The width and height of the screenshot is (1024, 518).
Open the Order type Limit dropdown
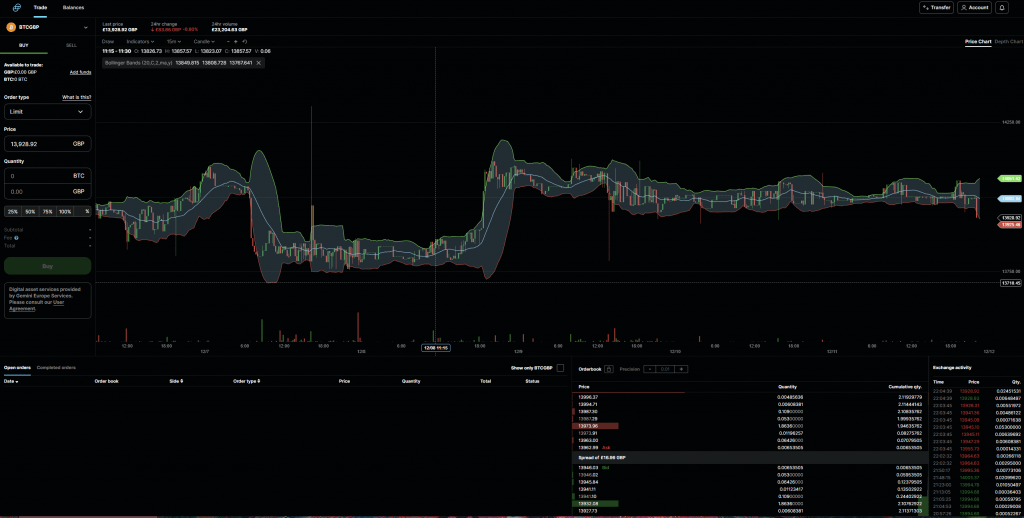(x=47, y=112)
